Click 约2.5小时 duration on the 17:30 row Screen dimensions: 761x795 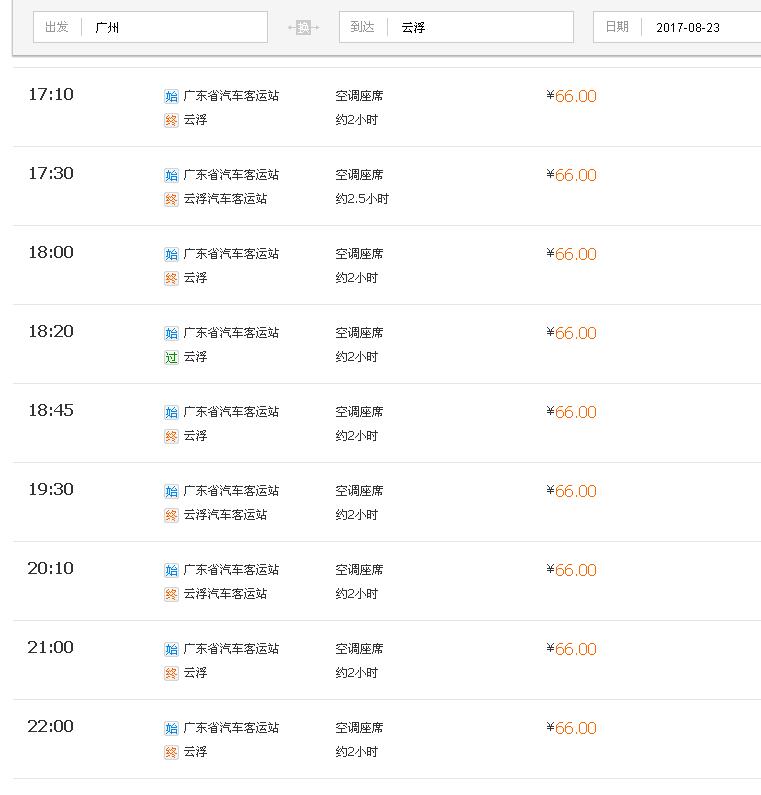[x=362, y=199]
